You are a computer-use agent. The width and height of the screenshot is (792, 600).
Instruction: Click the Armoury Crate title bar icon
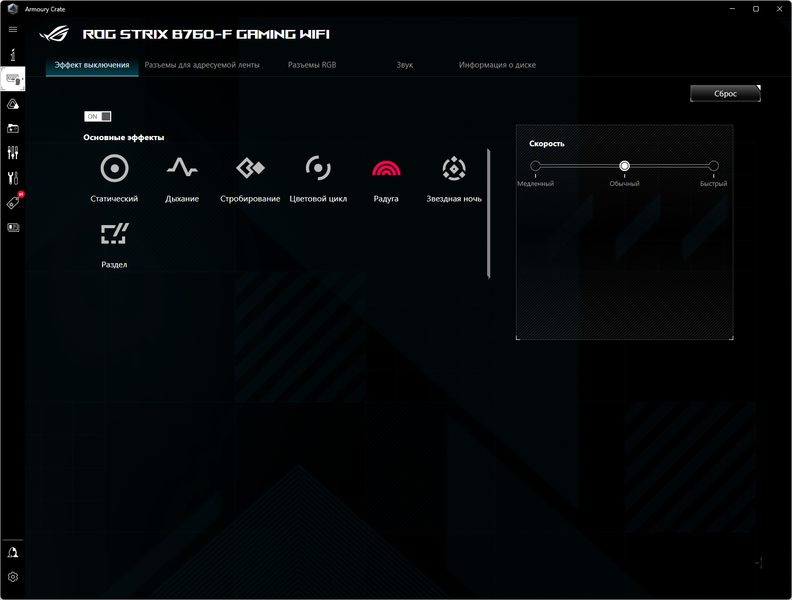point(13,9)
